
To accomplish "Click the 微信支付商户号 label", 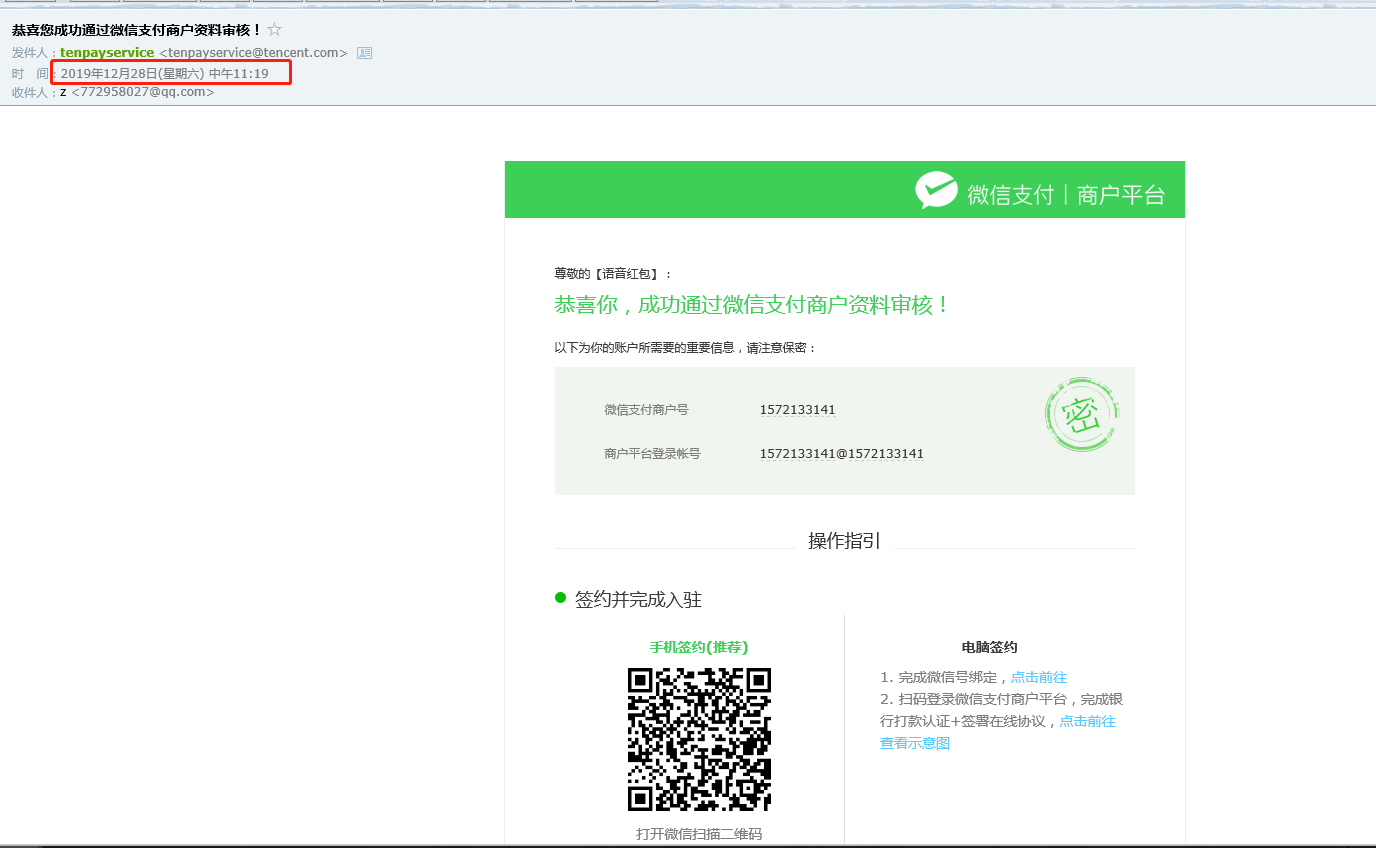I will point(646,410).
